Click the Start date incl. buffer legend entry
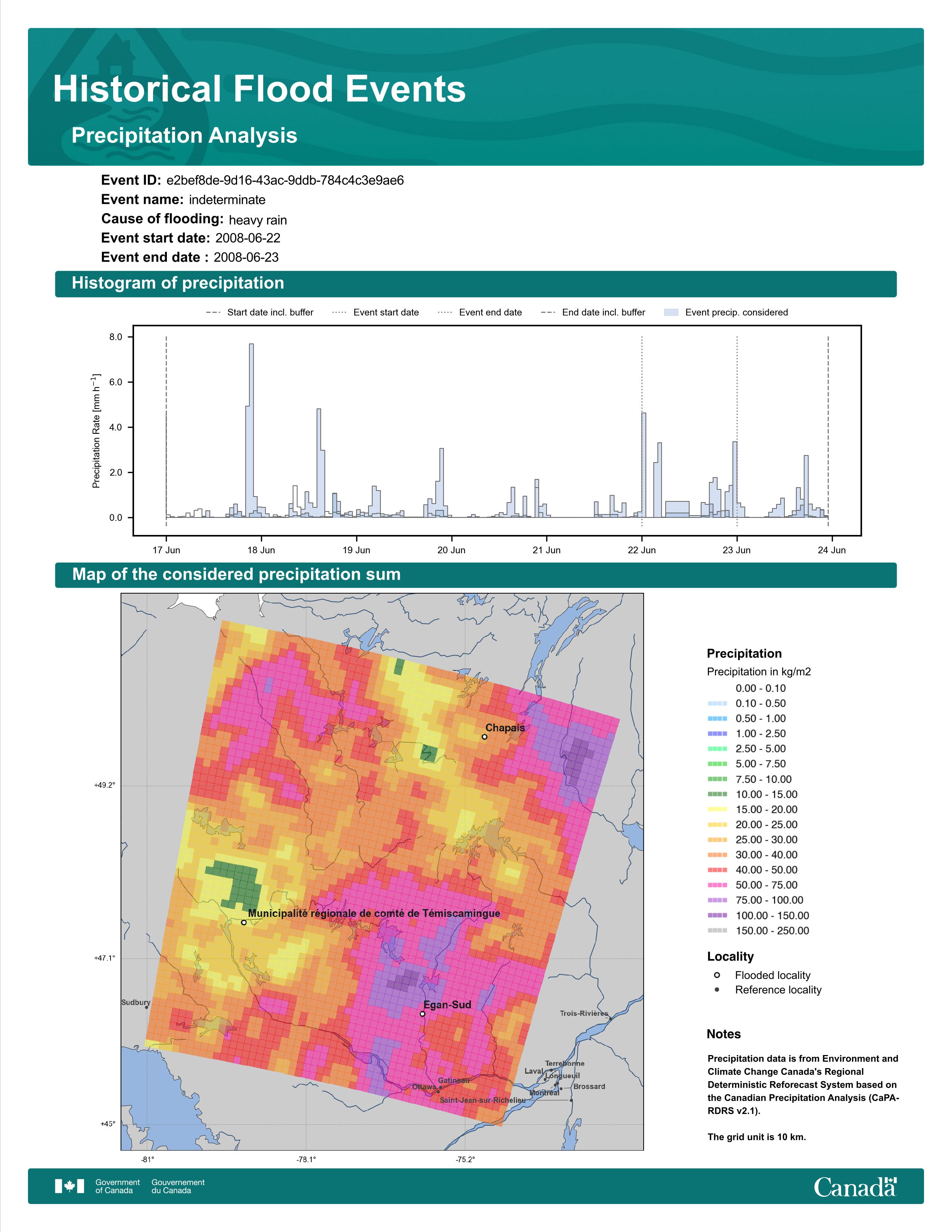The image size is (952, 1232). coord(260,312)
